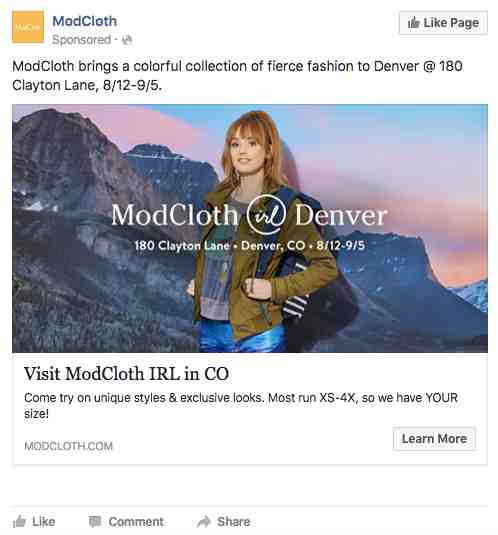This screenshot has height=535, width=498.
Task: Click the circular irl logo in the image
Action: click(x=266, y=215)
